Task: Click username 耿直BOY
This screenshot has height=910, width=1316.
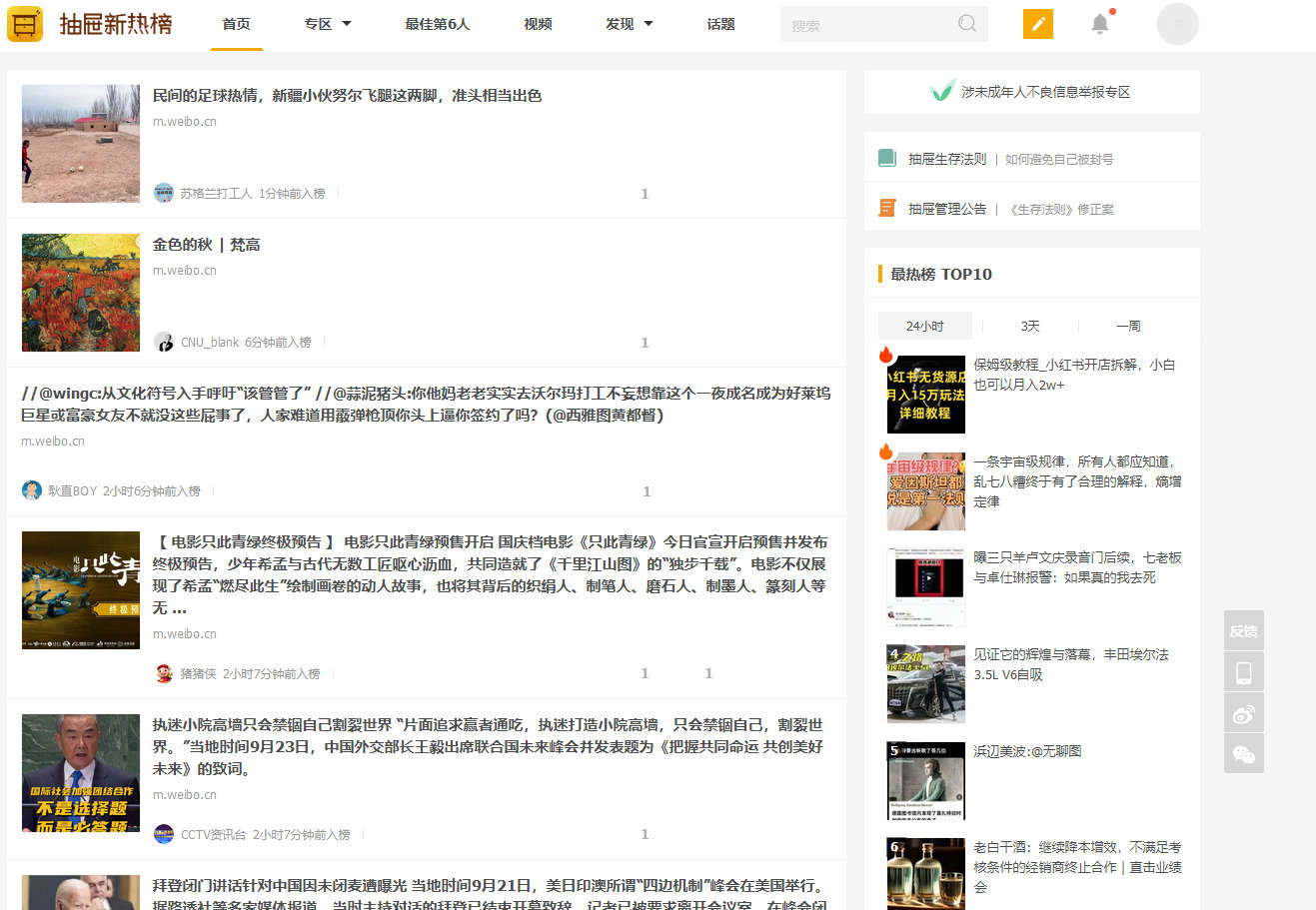Action: 72,491
